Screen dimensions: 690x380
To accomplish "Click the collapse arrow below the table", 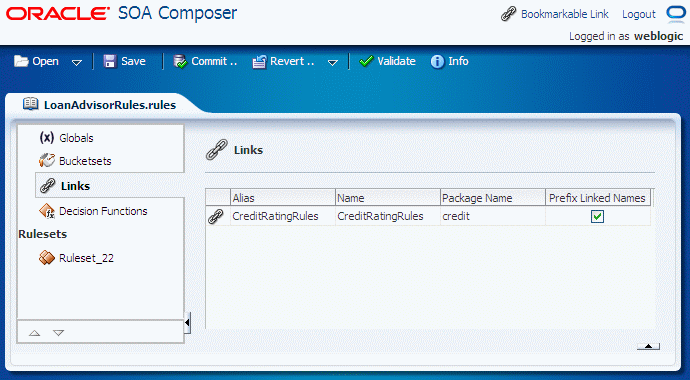I will click(648, 347).
